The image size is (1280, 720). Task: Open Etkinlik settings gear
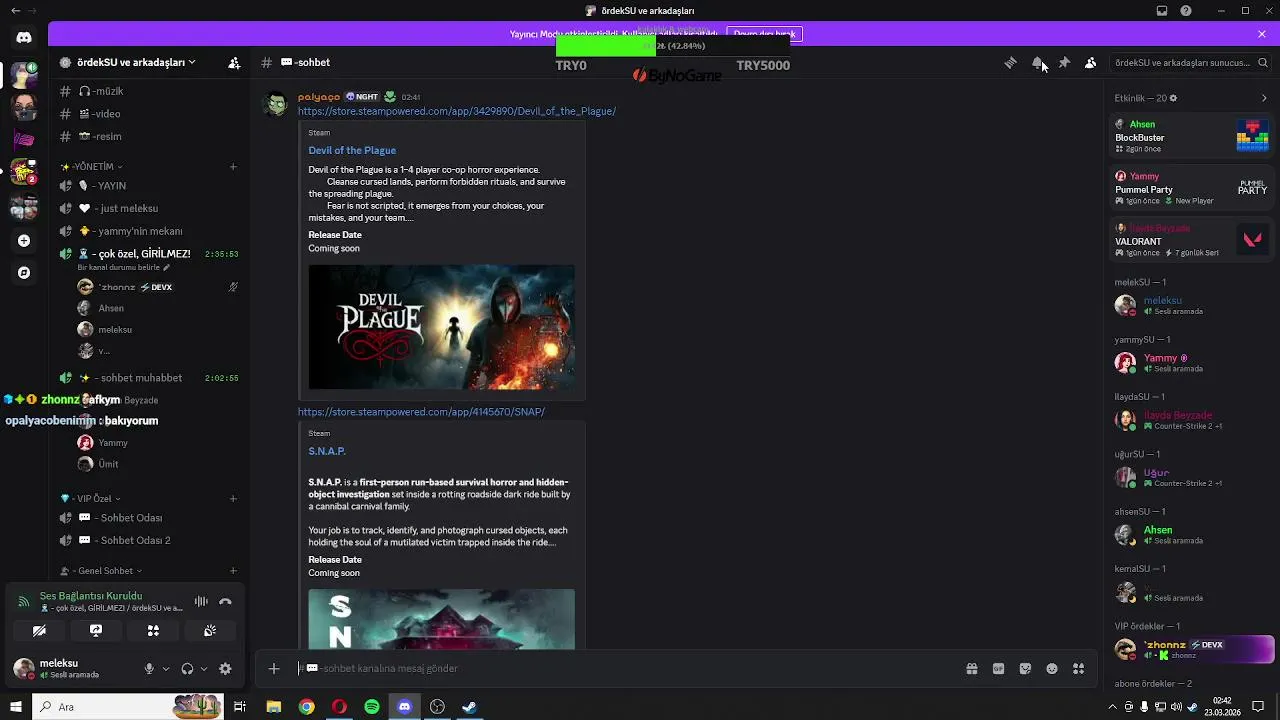click(1173, 98)
